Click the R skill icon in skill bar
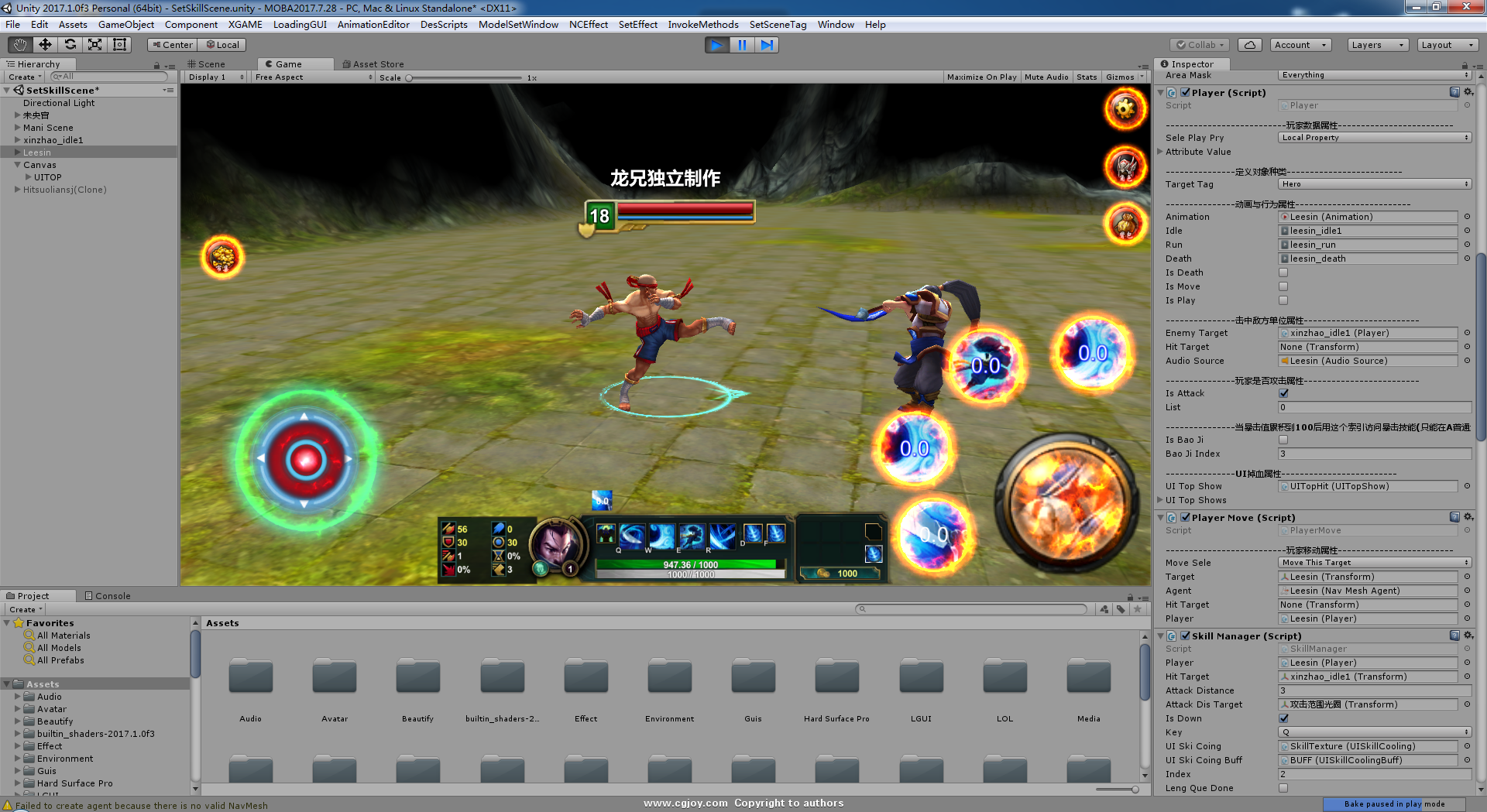Viewport: 1487px width, 812px height. [722, 535]
